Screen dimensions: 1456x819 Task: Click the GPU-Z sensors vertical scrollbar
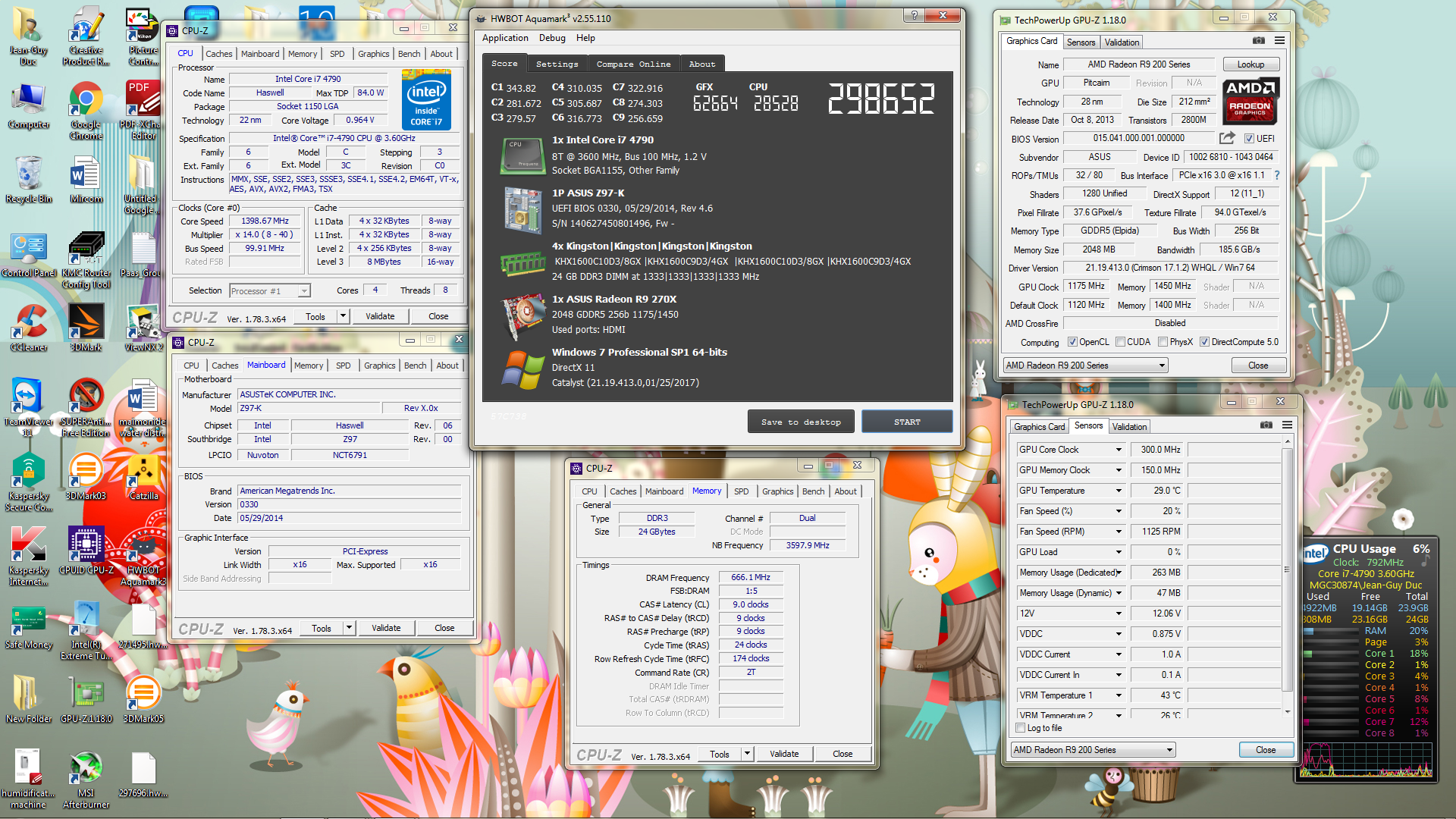[1287, 569]
